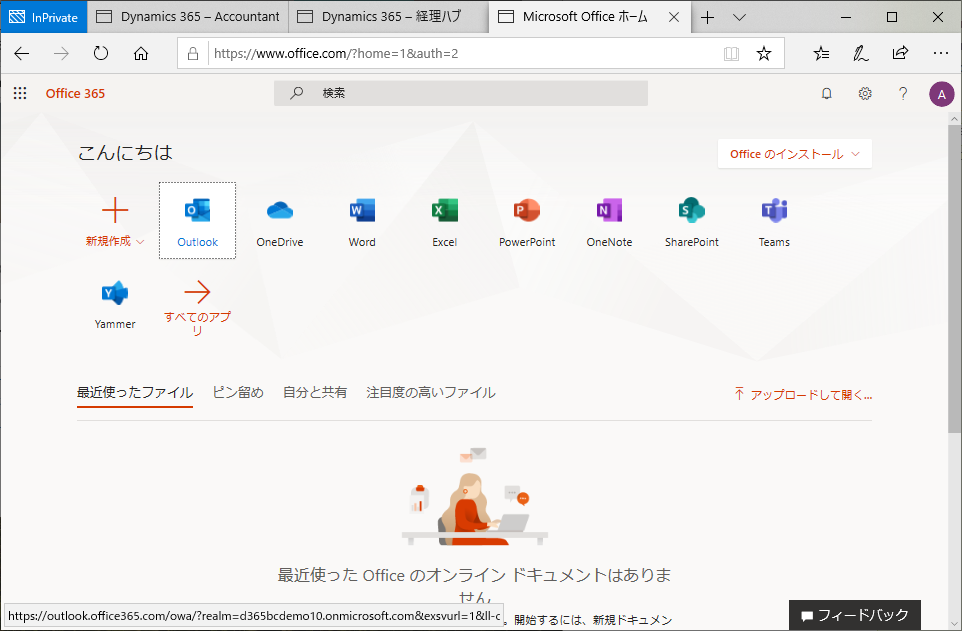
Task: Switch to Dynamics 365 – 経理ハブ tab
Action: pos(389,17)
